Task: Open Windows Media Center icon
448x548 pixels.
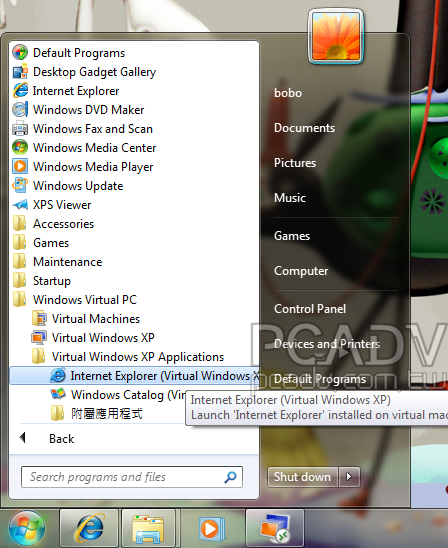Action: tap(20, 147)
